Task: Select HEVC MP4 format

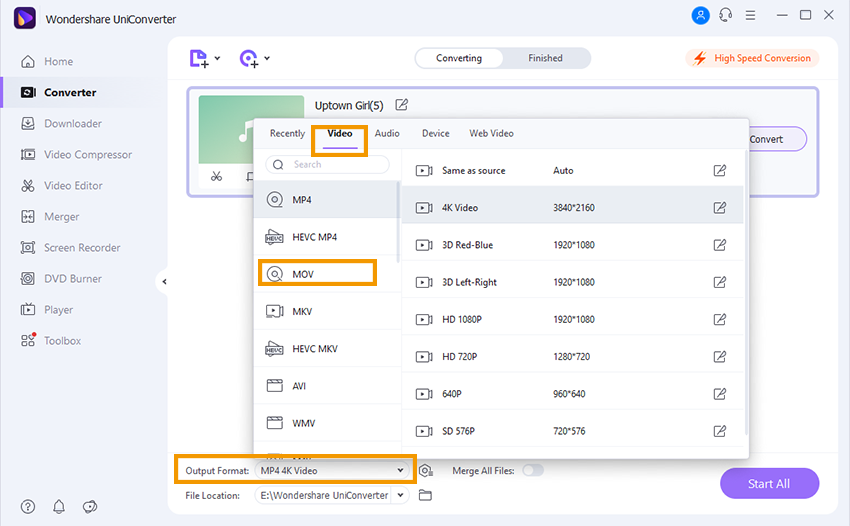Action: [327, 237]
